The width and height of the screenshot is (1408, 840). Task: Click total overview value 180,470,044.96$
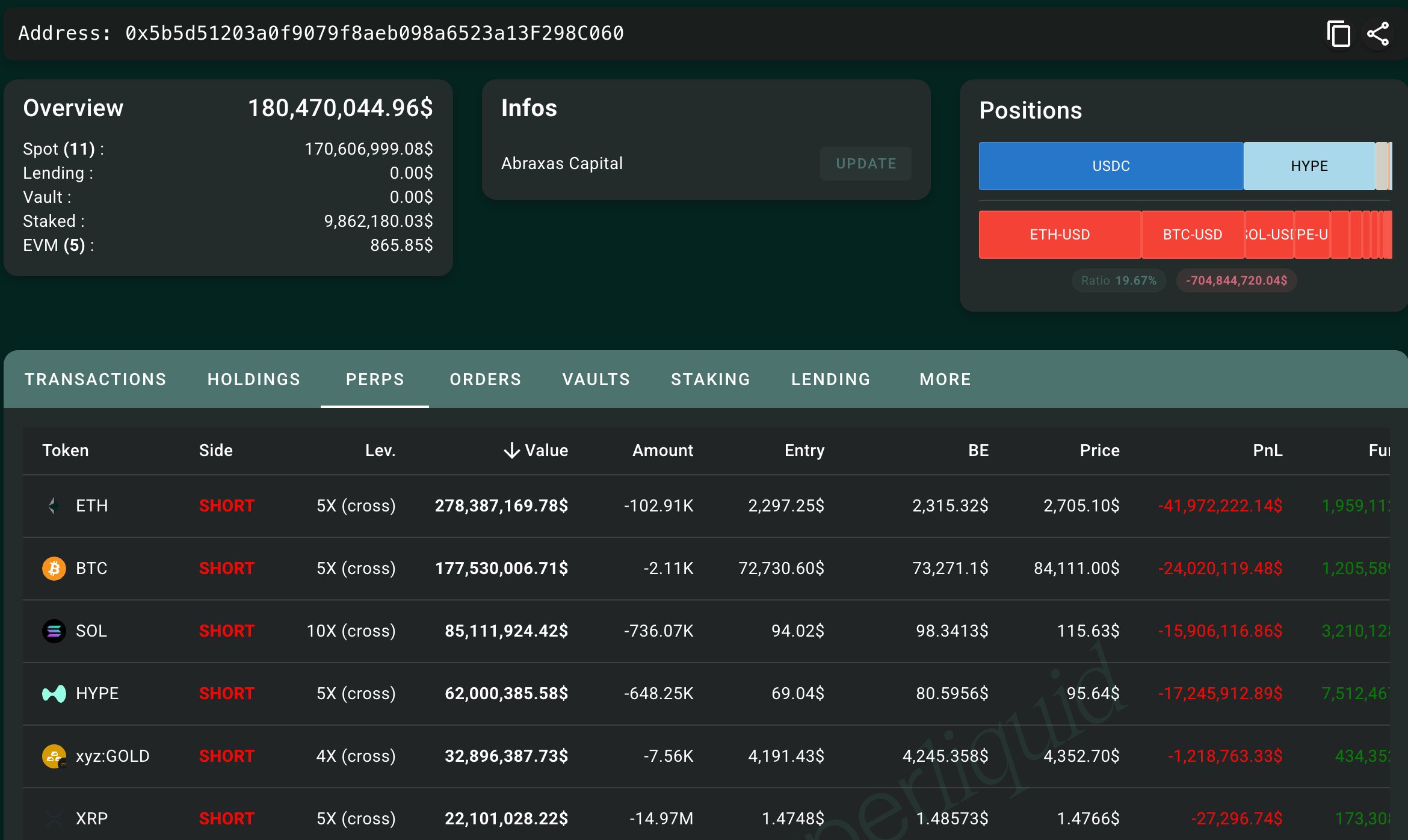[x=341, y=108]
